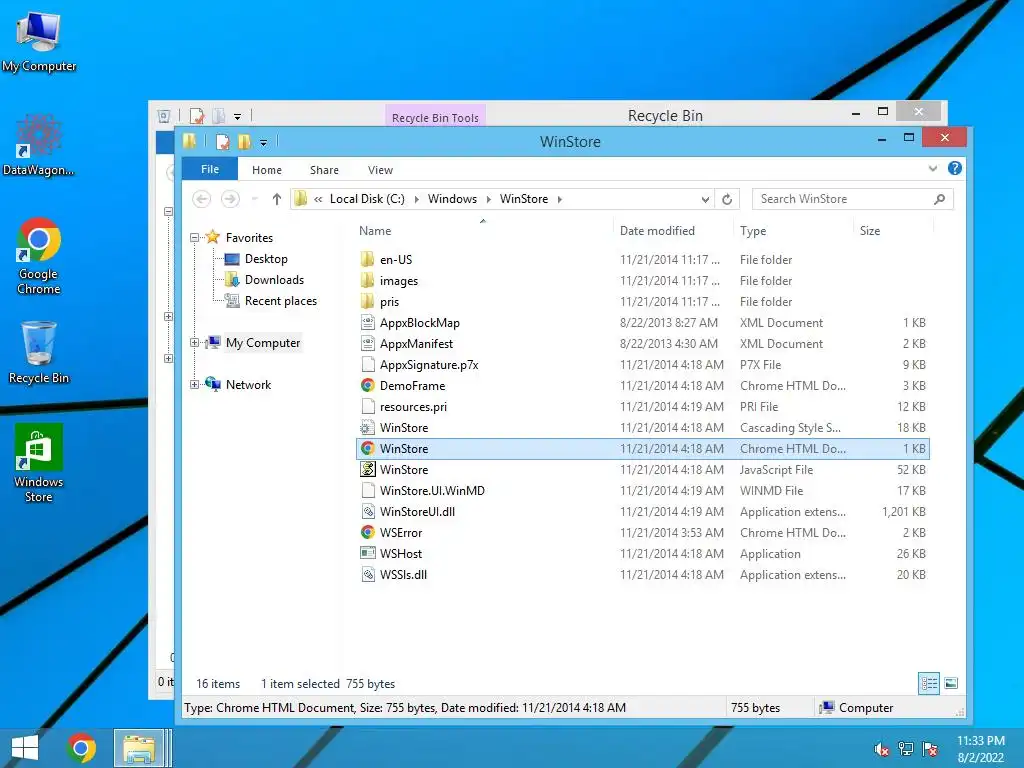The height and width of the screenshot is (768, 1024).
Task: Click the muted volume tray icon
Action: coord(882,749)
